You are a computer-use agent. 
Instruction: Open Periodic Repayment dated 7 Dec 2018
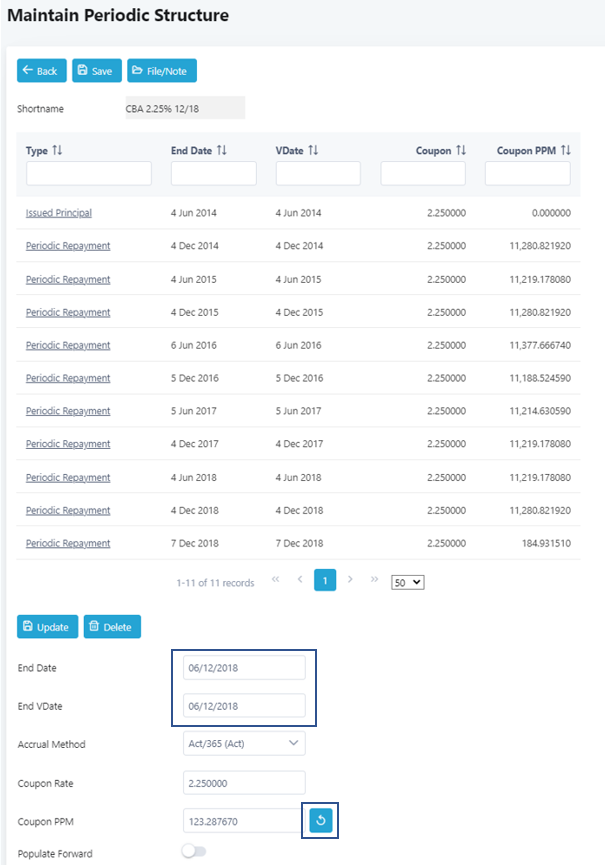tap(68, 543)
